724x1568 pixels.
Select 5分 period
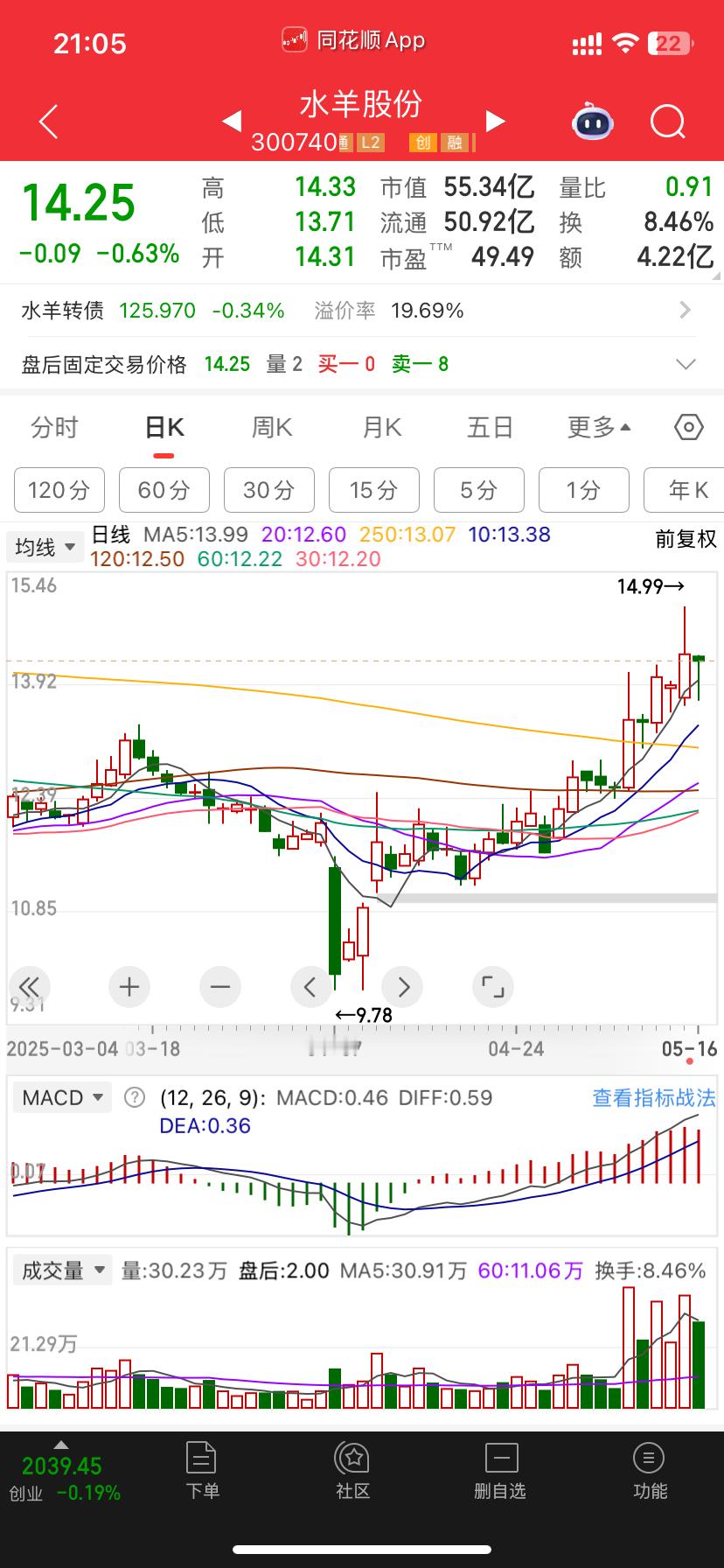coord(478,490)
